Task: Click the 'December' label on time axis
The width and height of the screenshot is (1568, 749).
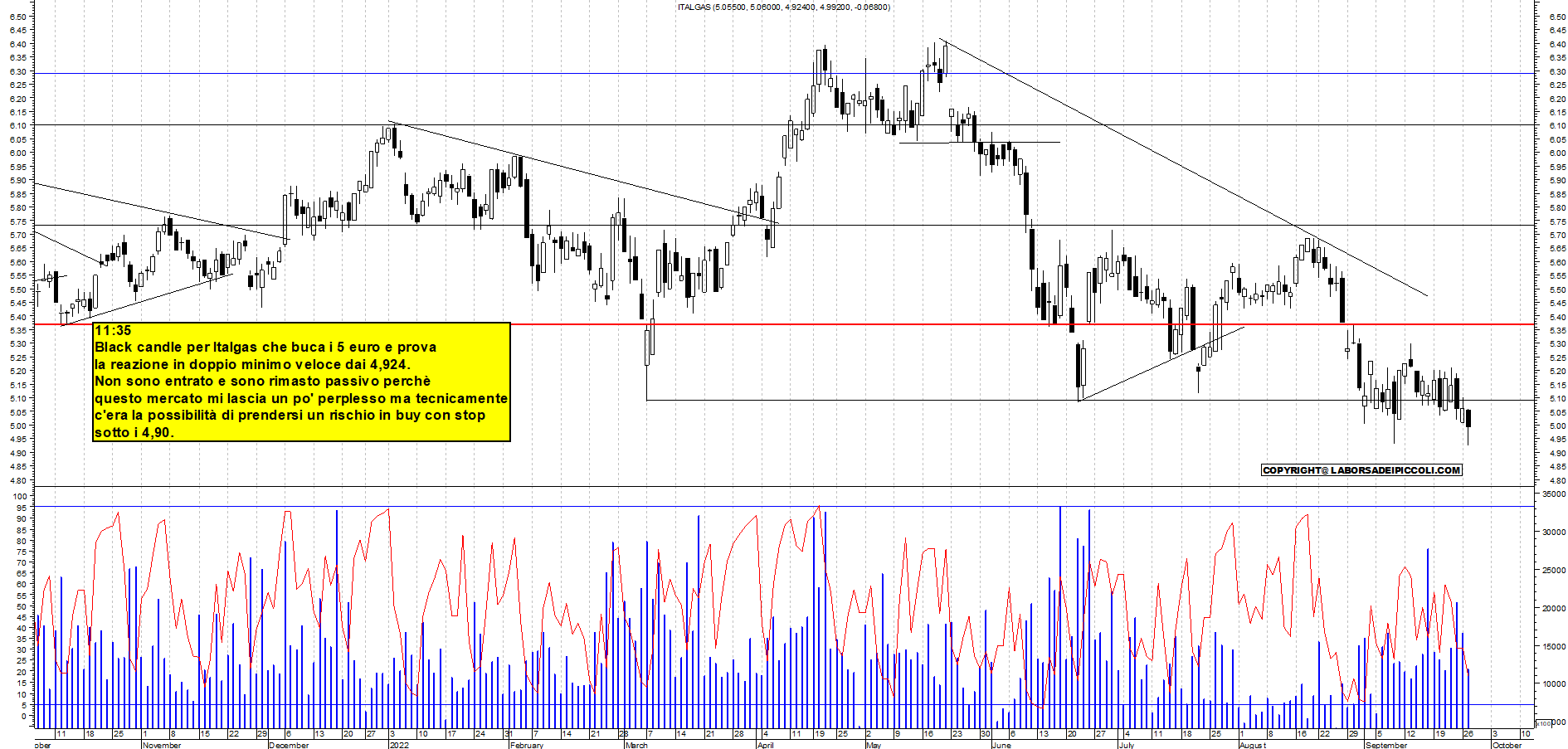Action: (x=289, y=745)
